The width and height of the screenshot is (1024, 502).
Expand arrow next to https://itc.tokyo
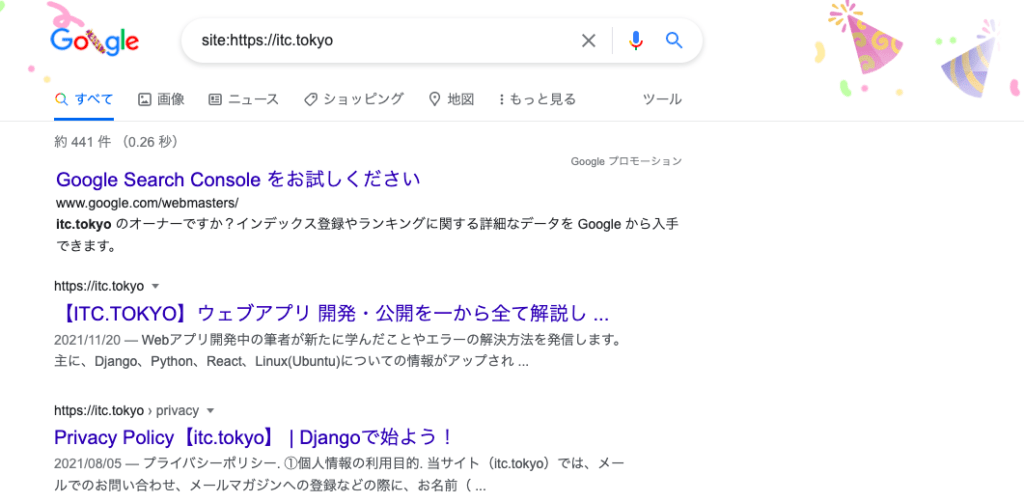[x=155, y=286]
